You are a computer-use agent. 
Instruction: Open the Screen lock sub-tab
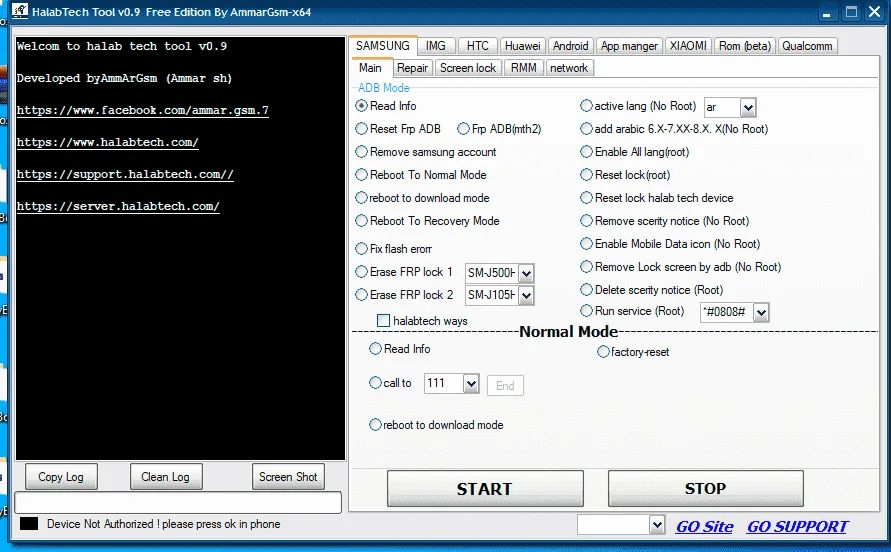pos(468,68)
